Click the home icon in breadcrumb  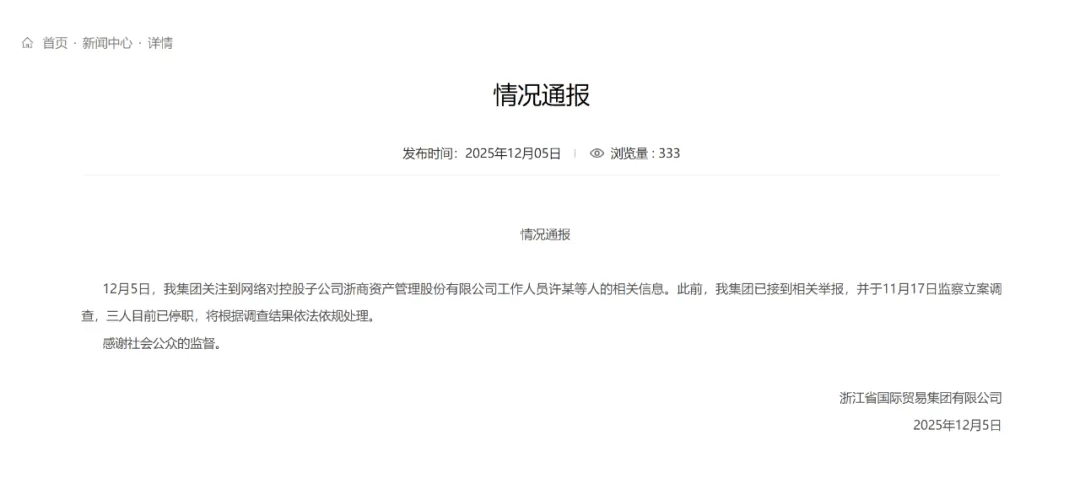pos(28,43)
